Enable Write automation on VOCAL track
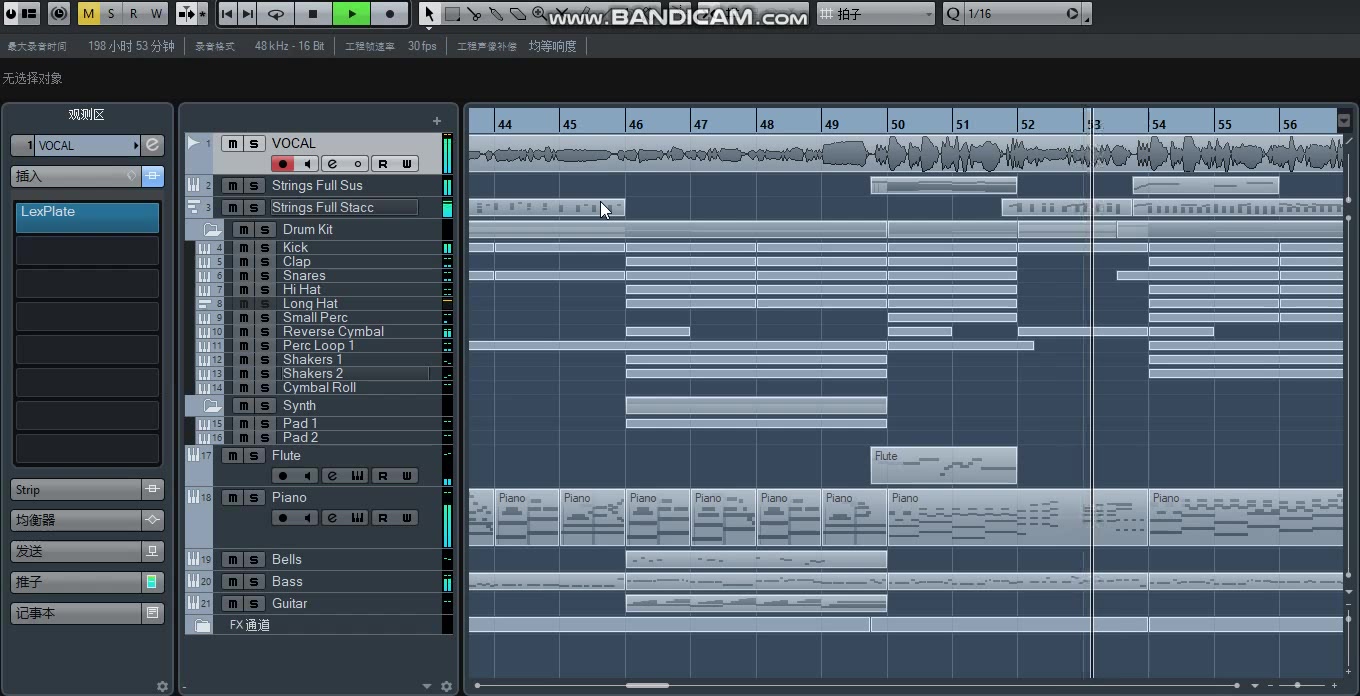 (x=407, y=164)
